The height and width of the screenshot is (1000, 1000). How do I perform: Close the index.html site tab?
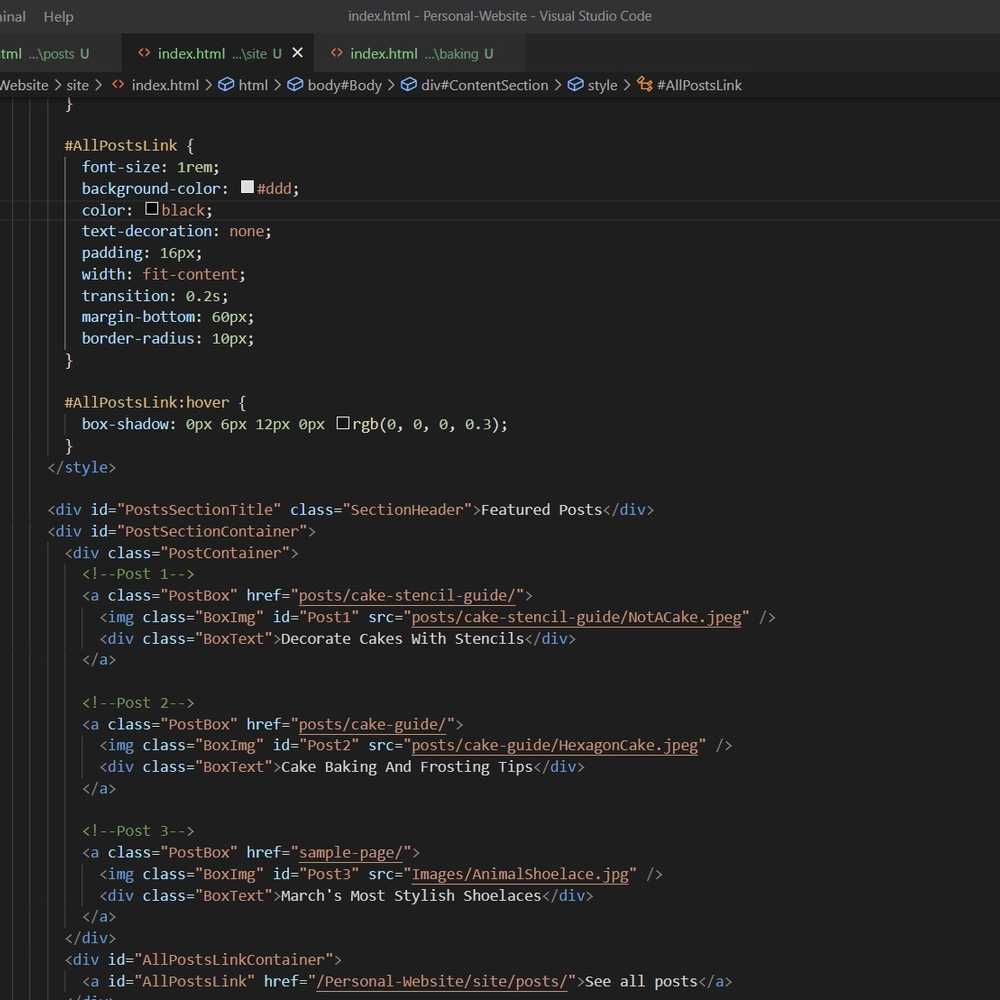pyautogui.click(x=297, y=53)
